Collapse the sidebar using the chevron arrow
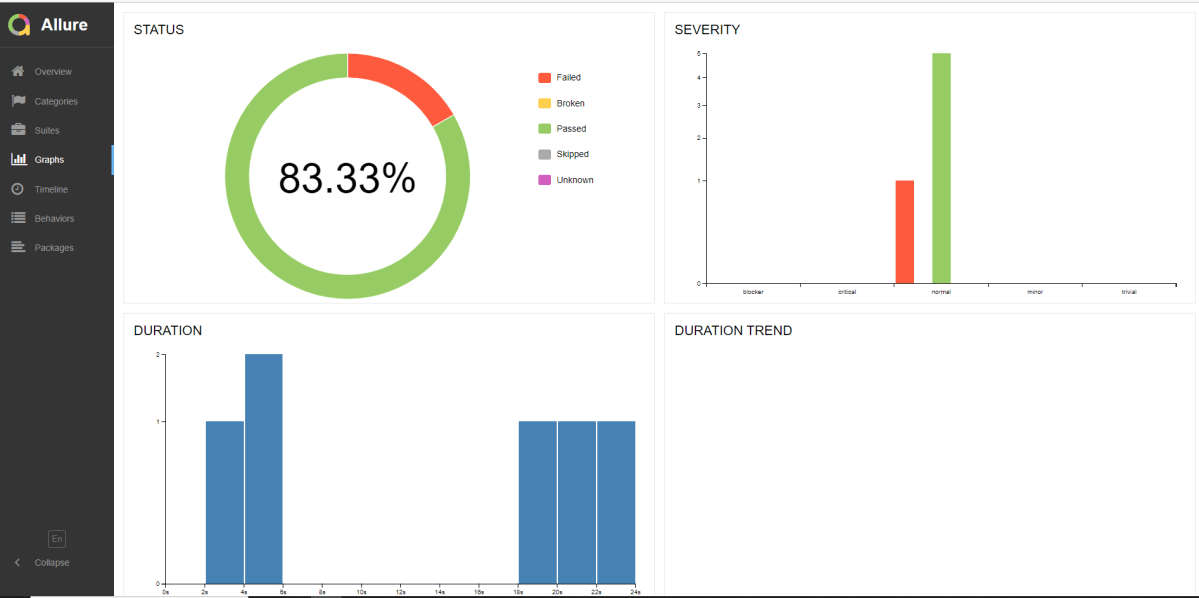The height and width of the screenshot is (598, 1199). click(17, 563)
